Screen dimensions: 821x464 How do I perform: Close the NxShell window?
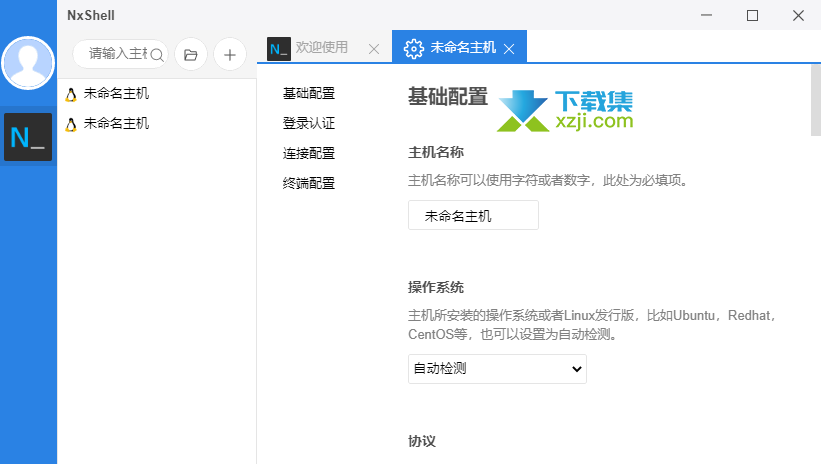pos(798,15)
